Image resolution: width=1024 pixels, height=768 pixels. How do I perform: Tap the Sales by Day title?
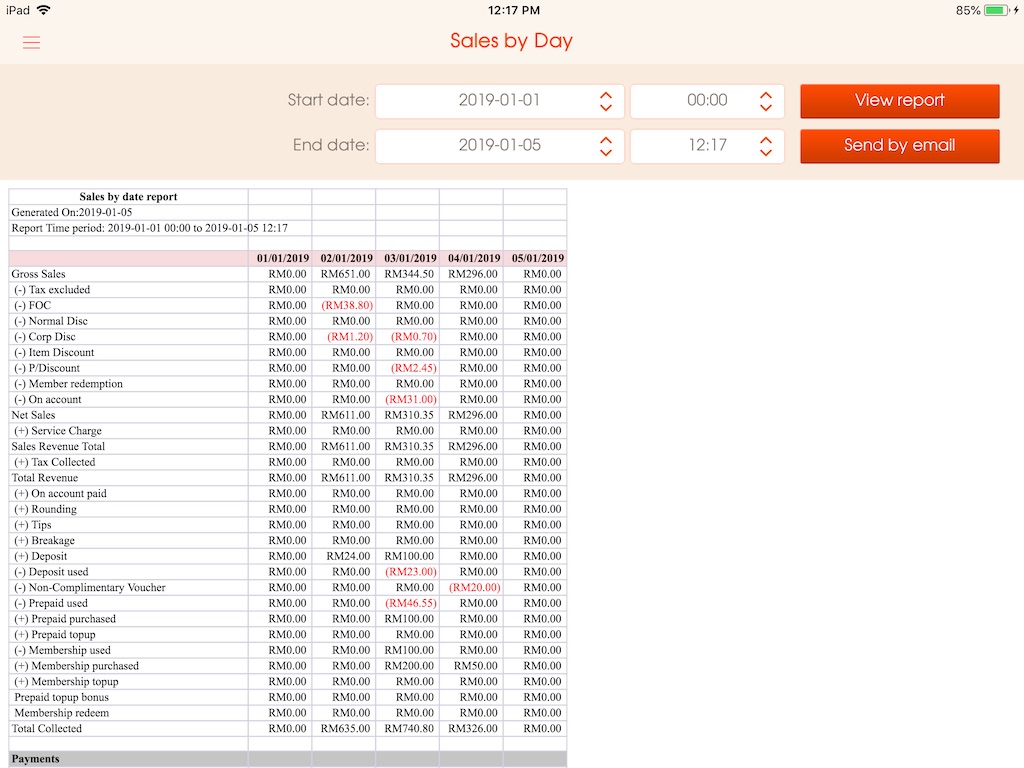click(511, 41)
